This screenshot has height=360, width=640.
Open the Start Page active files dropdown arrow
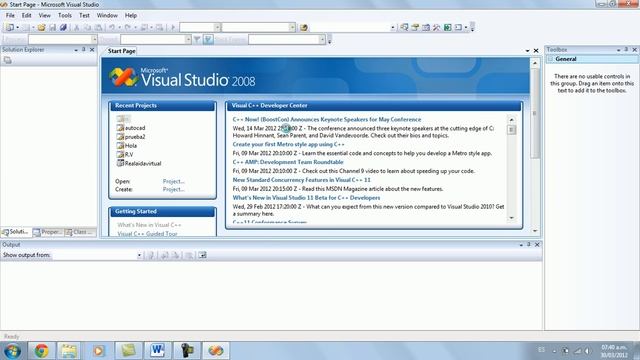click(x=527, y=51)
